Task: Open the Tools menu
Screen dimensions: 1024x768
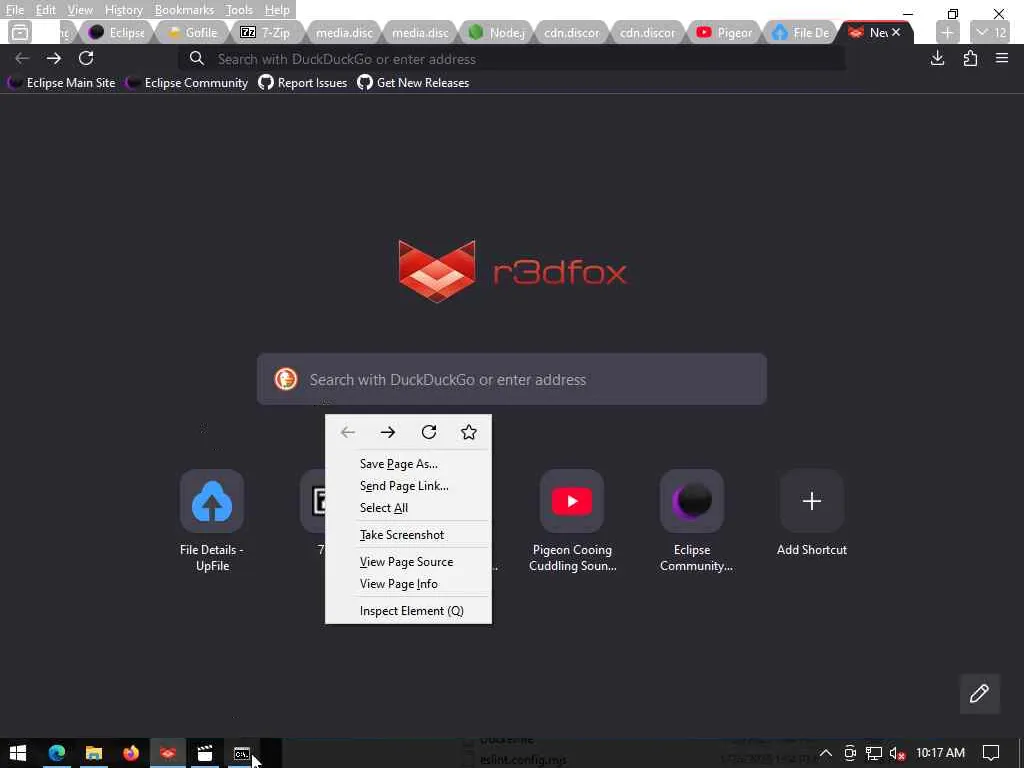Action: pos(239,10)
